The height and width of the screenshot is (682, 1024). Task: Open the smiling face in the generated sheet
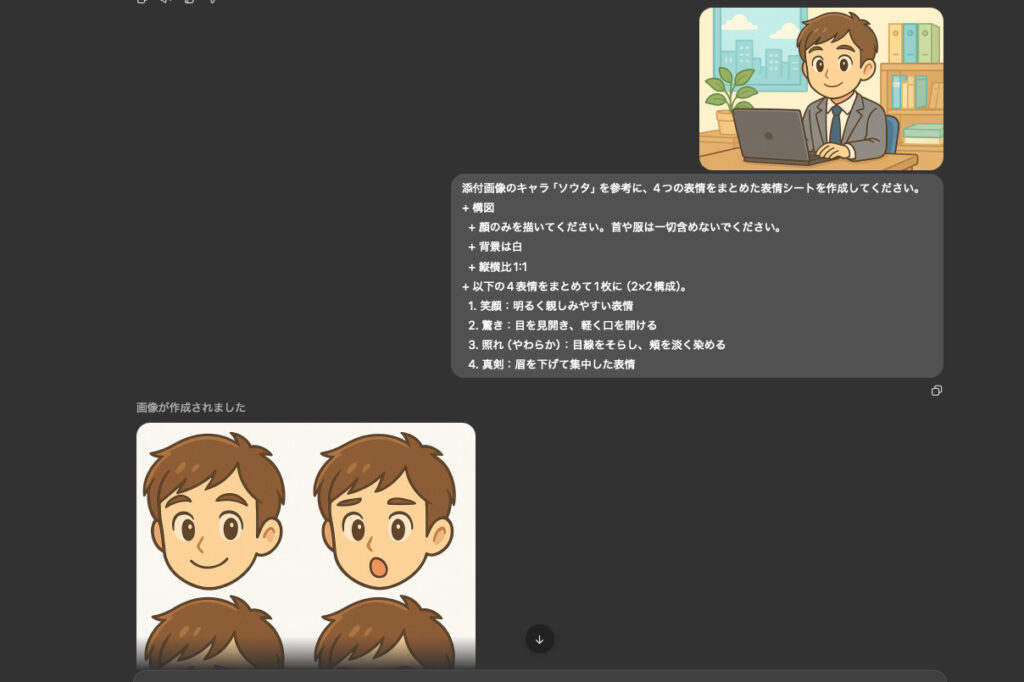213,510
